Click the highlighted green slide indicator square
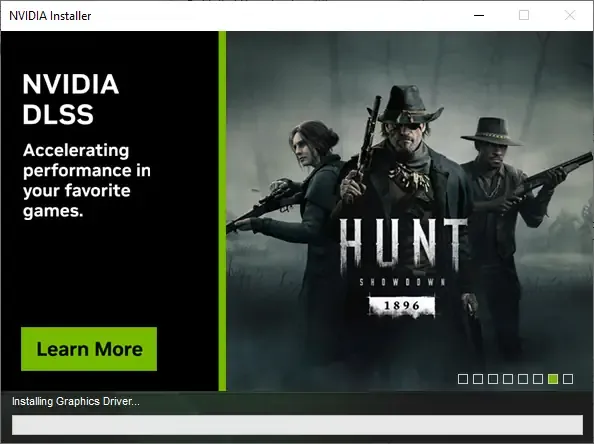Screen dimensions: 594x444 pyautogui.click(x=553, y=379)
